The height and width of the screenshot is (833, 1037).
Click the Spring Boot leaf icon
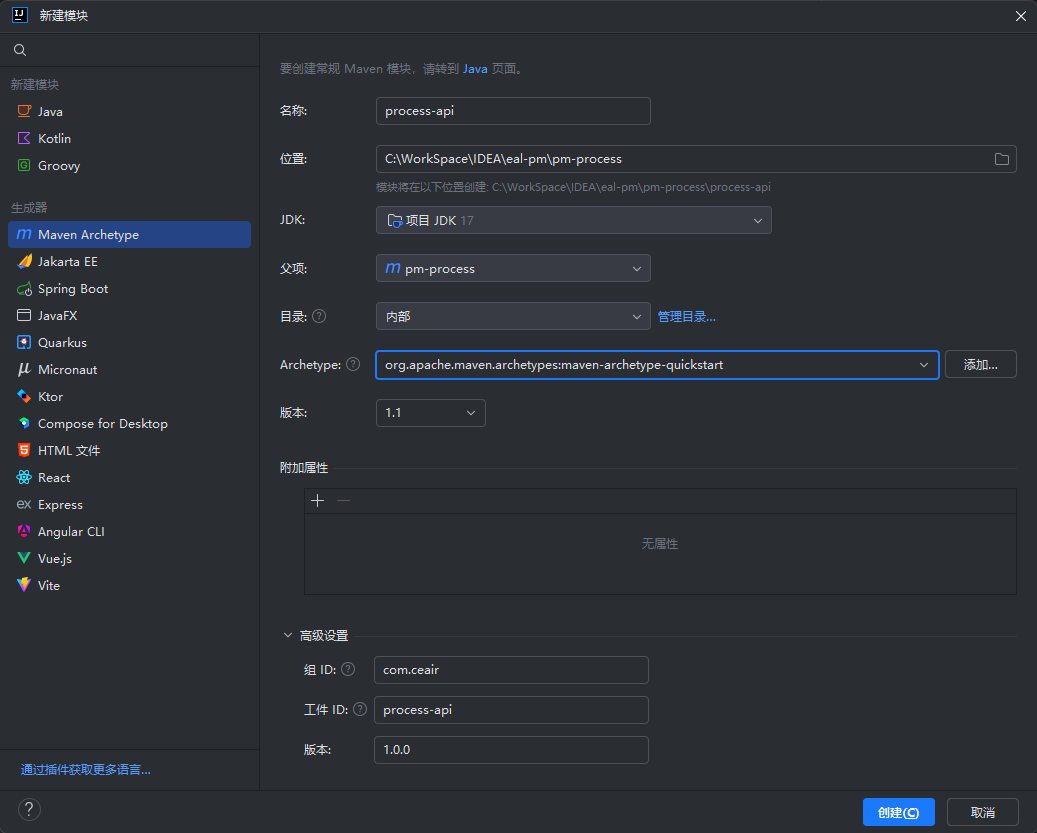click(24, 289)
